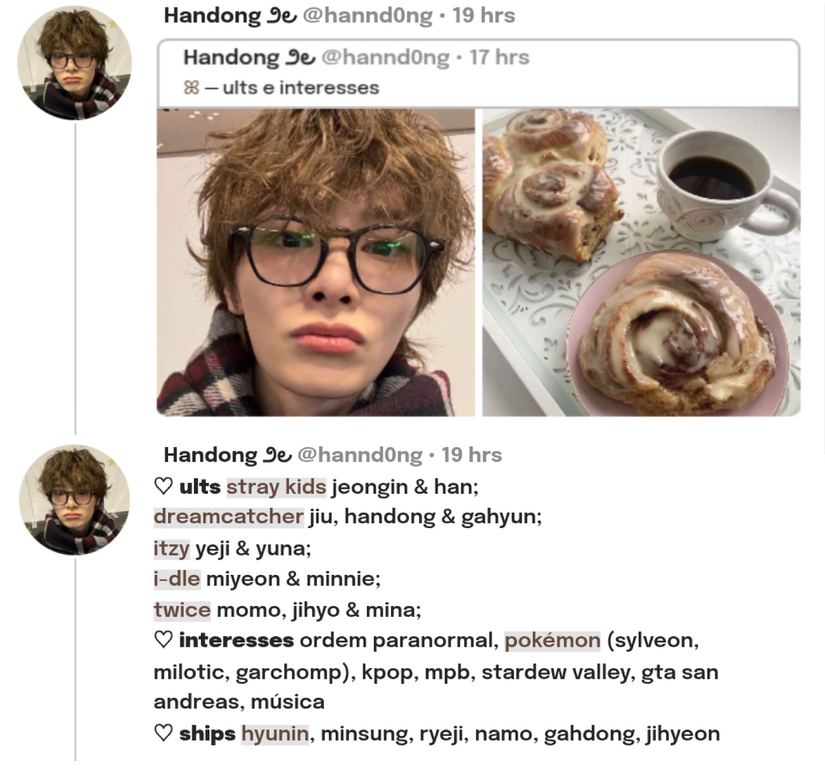Open the cinnamon rolls and coffee photo
This screenshot has height=782, width=825.
tap(641, 262)
